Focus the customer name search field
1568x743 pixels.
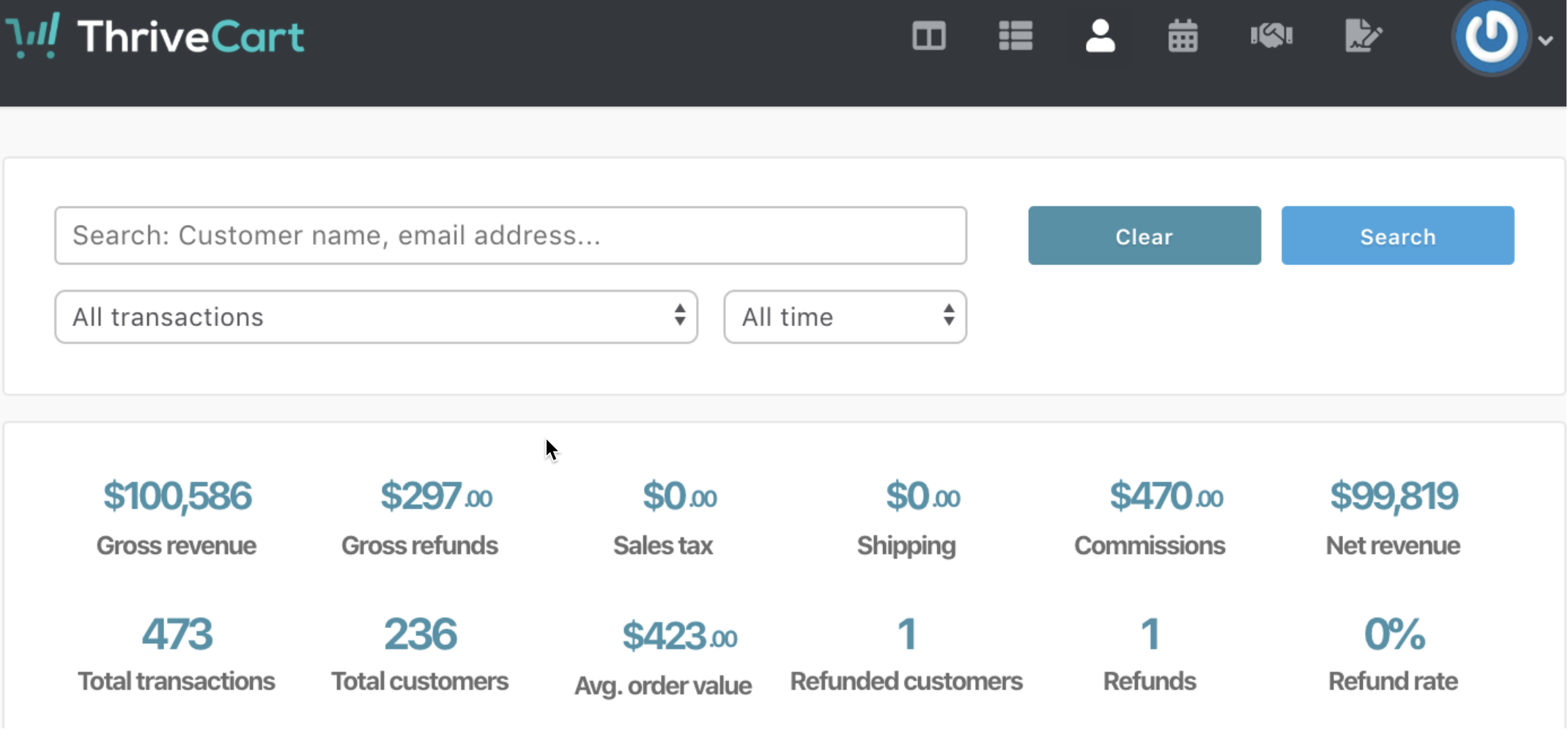[x=511, y=235]
